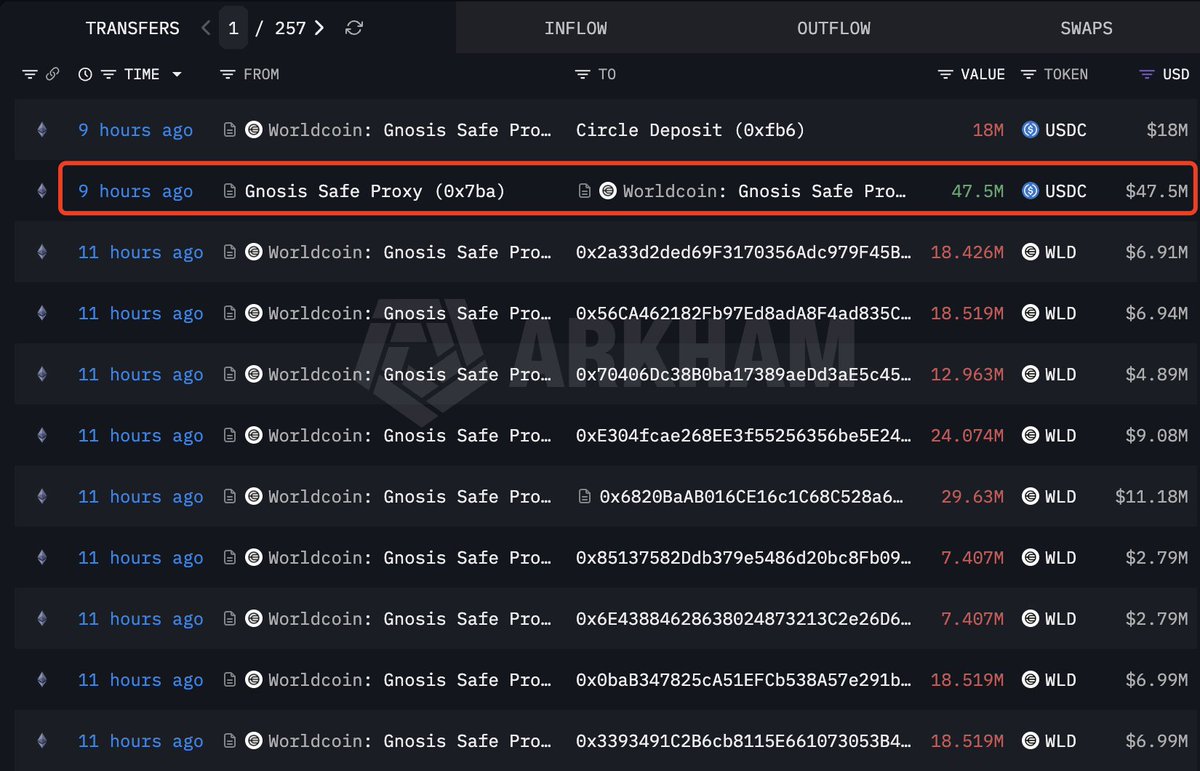The width and height of the screenshot is (1200, 771).
Task: Open address 0x85137582Ddb379e5486d20bc8Fb09
Action: click(x=743, y=557)
